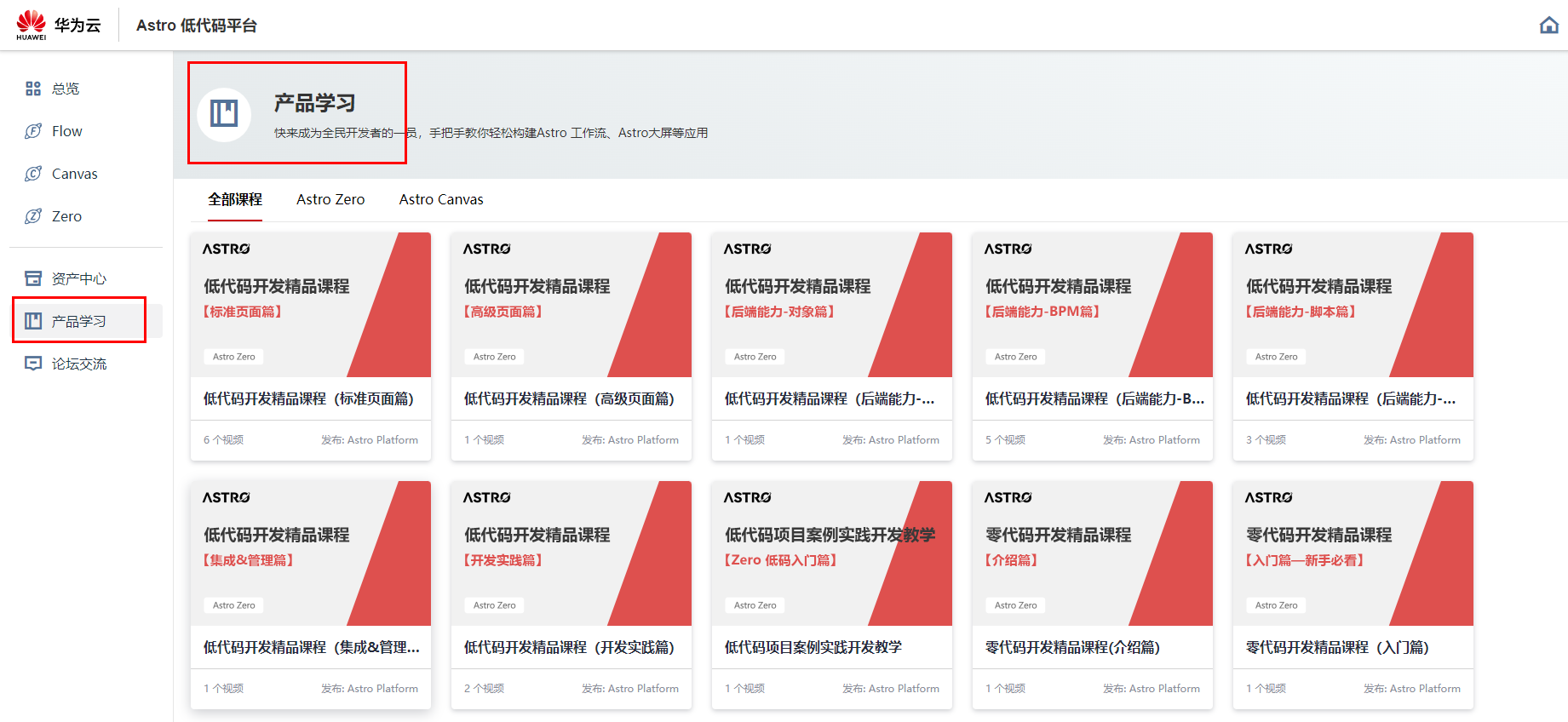Click the 资产中心 sidebar icon
This screenshot has height=722, width=1568.
[x=33, y=278]
